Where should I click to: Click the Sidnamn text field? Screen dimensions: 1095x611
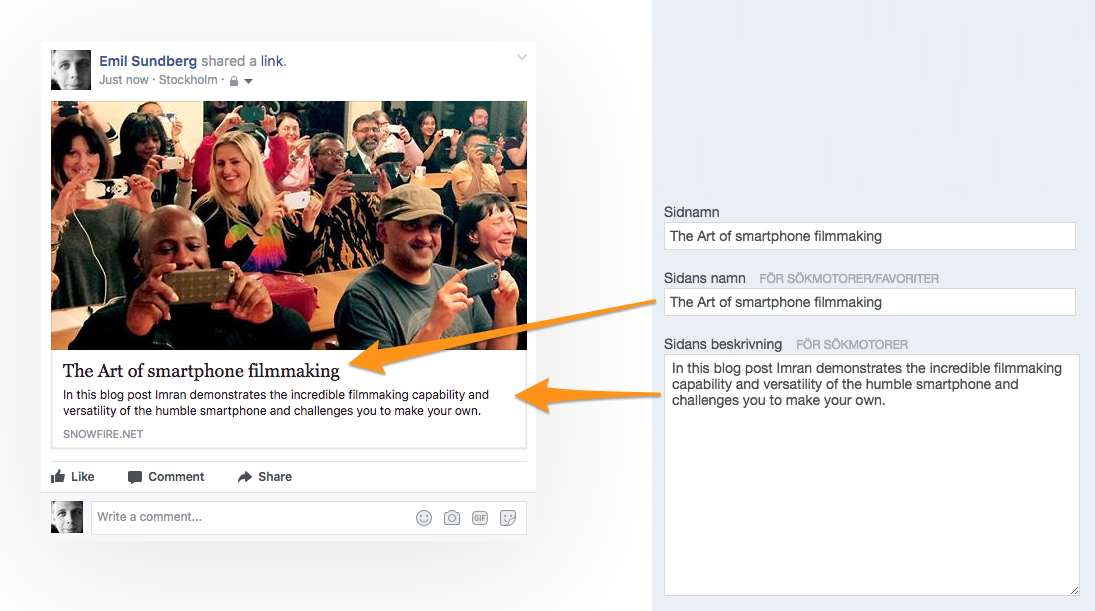tap(869, 236)
